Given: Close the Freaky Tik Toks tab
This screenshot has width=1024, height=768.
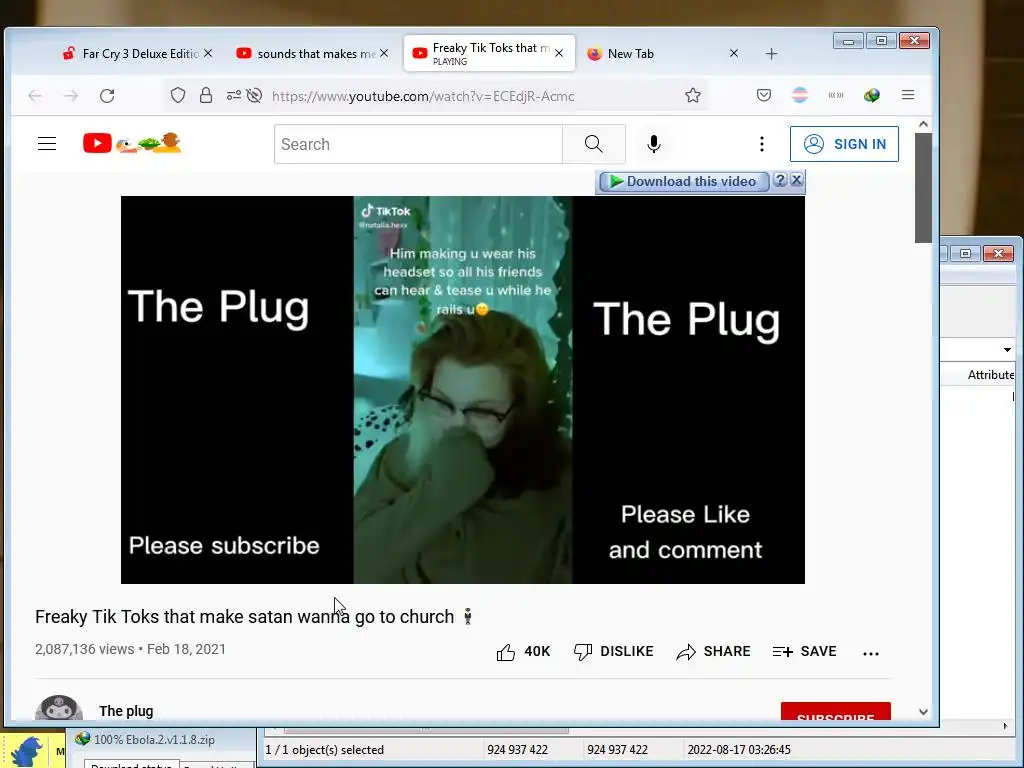Looking at the screenshot, I should pos(559,54).
